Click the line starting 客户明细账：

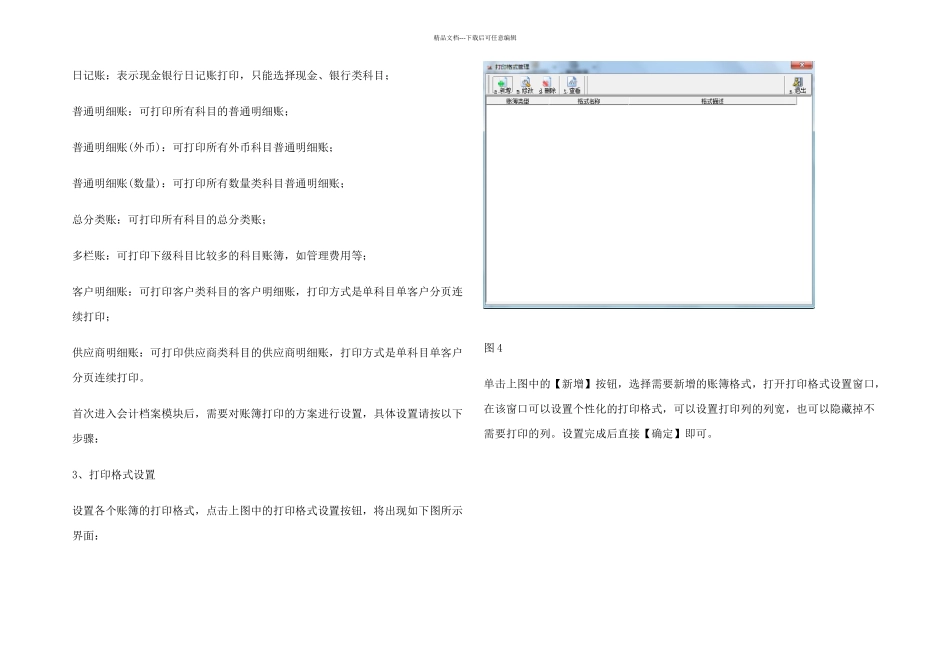(267, 291)
